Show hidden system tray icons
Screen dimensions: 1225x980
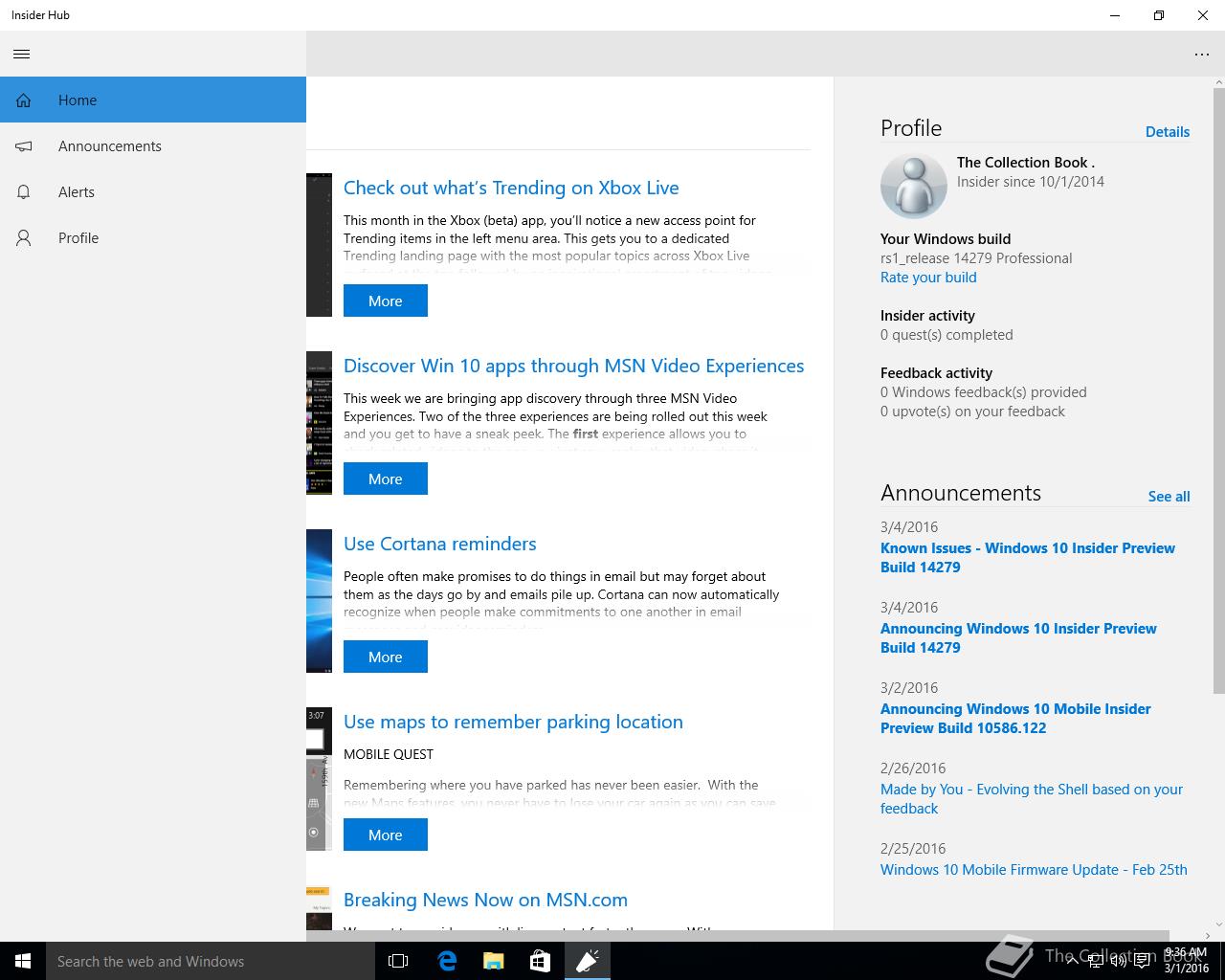1071,961
